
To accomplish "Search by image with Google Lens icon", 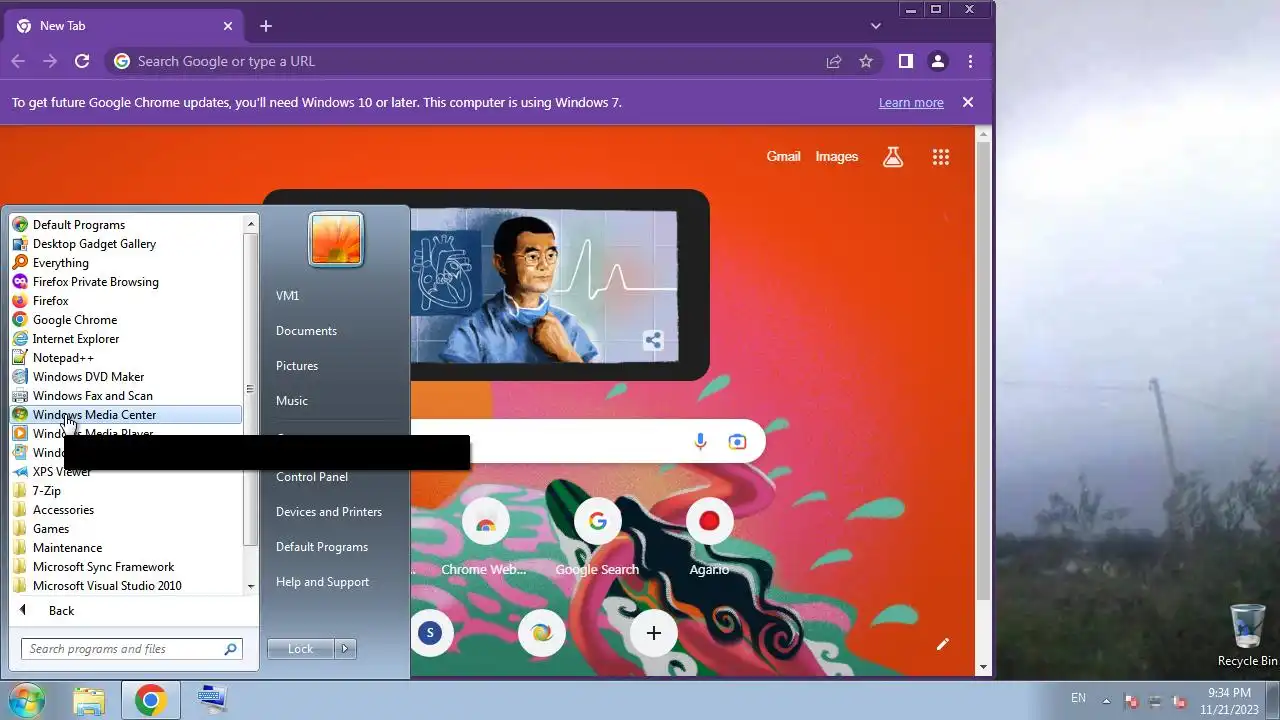I will 737,441.
